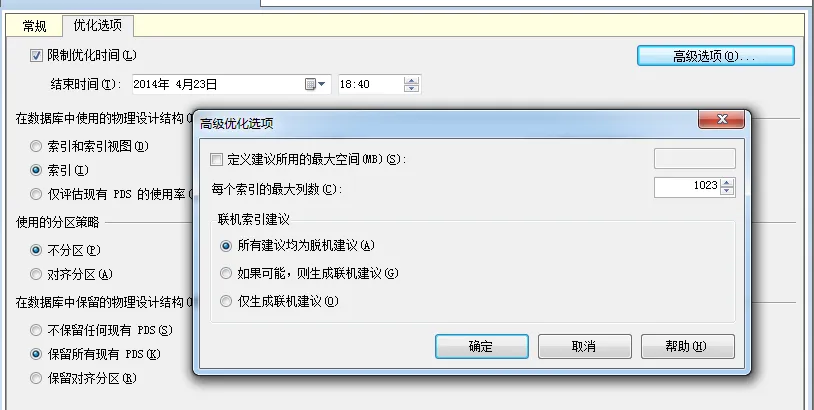This screenshot has width=814, height=410.
Task: Decrease the end time with down arrow
Action: pyautogui.click(x=411, y=88)
